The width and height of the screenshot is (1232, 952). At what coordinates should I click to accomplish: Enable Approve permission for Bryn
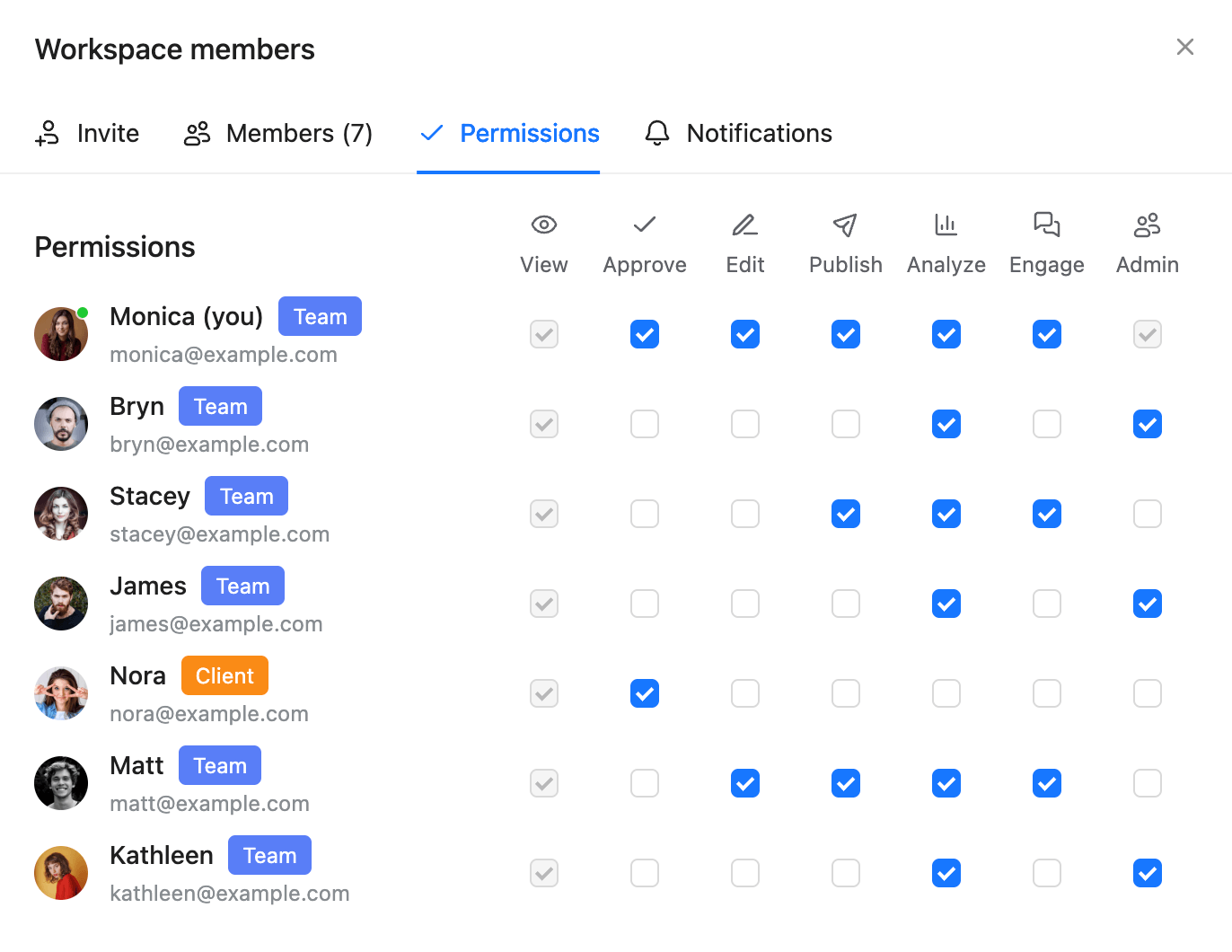click(x=644, y=424)
